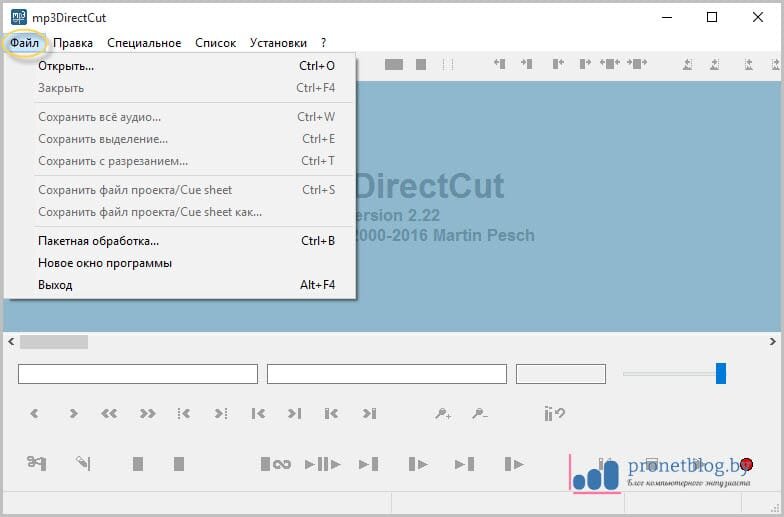Click the small grey field beside volume slider
784x517 pixels.
click(561, 374)
